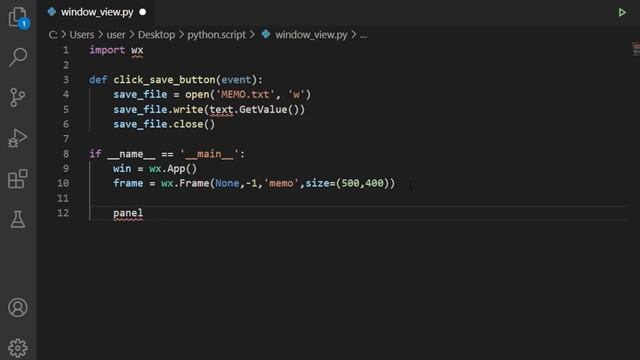Screen dimensions: 640x360
Task: Close unsaved window_view.py tab via dot
Action: click(142, 12)
